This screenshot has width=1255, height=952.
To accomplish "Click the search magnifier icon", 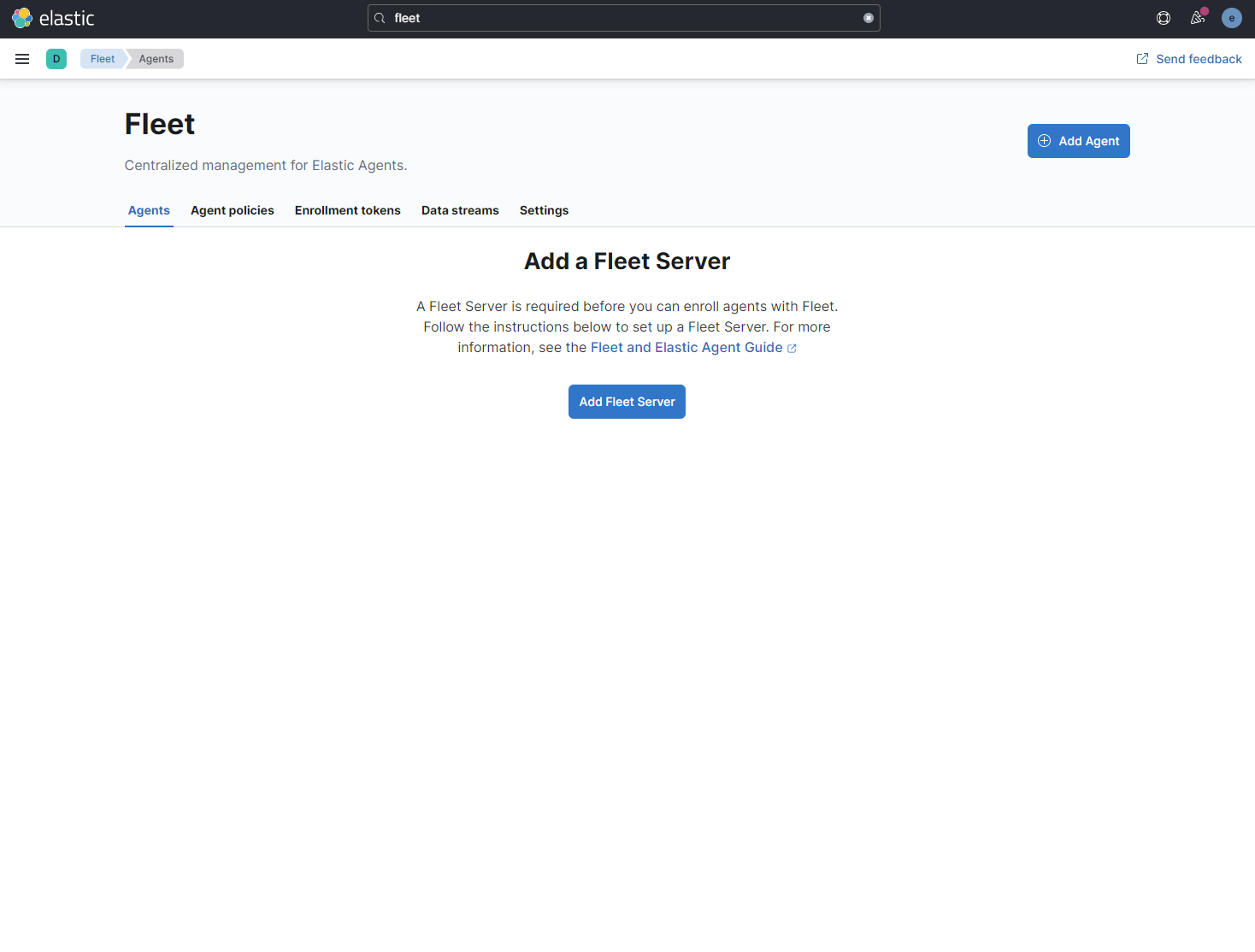I will point(380,18).
